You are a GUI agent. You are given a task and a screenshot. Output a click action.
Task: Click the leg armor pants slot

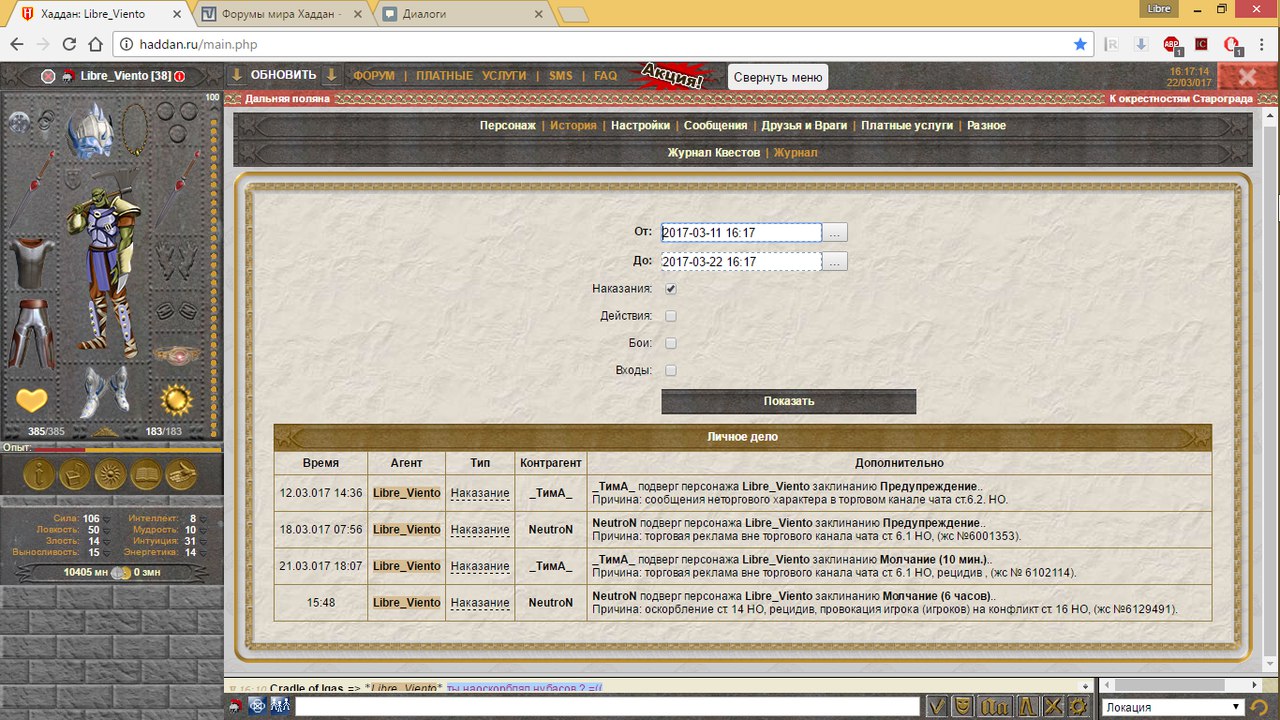[x=31, y=332]
